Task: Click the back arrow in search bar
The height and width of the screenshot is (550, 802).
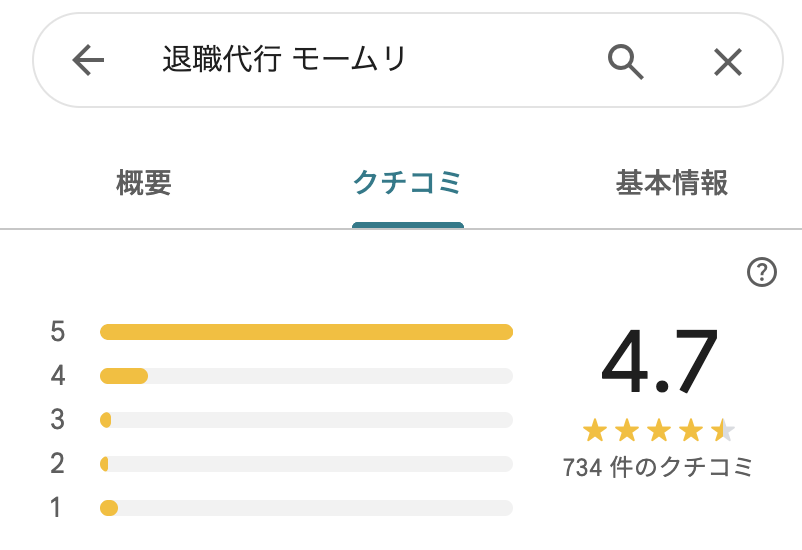Action: point(88,60)
